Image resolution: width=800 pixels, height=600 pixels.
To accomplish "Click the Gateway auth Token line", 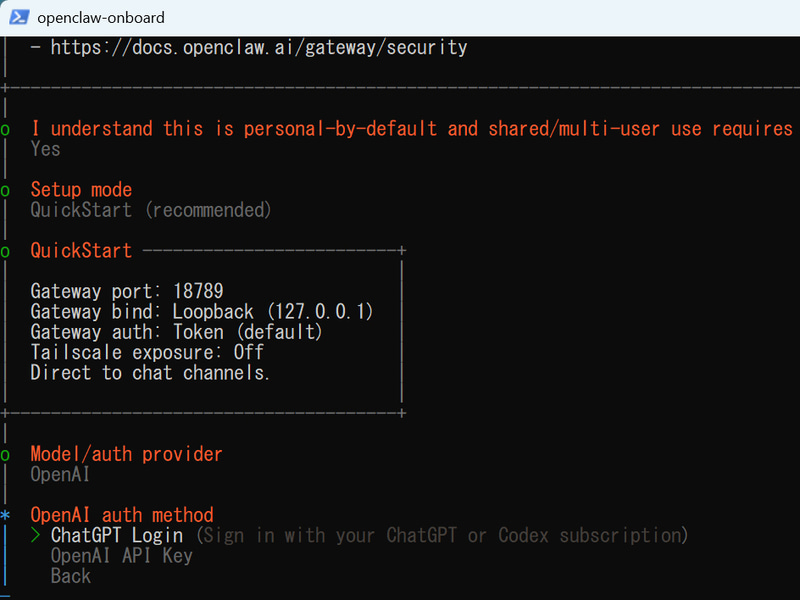I will 177,332.
